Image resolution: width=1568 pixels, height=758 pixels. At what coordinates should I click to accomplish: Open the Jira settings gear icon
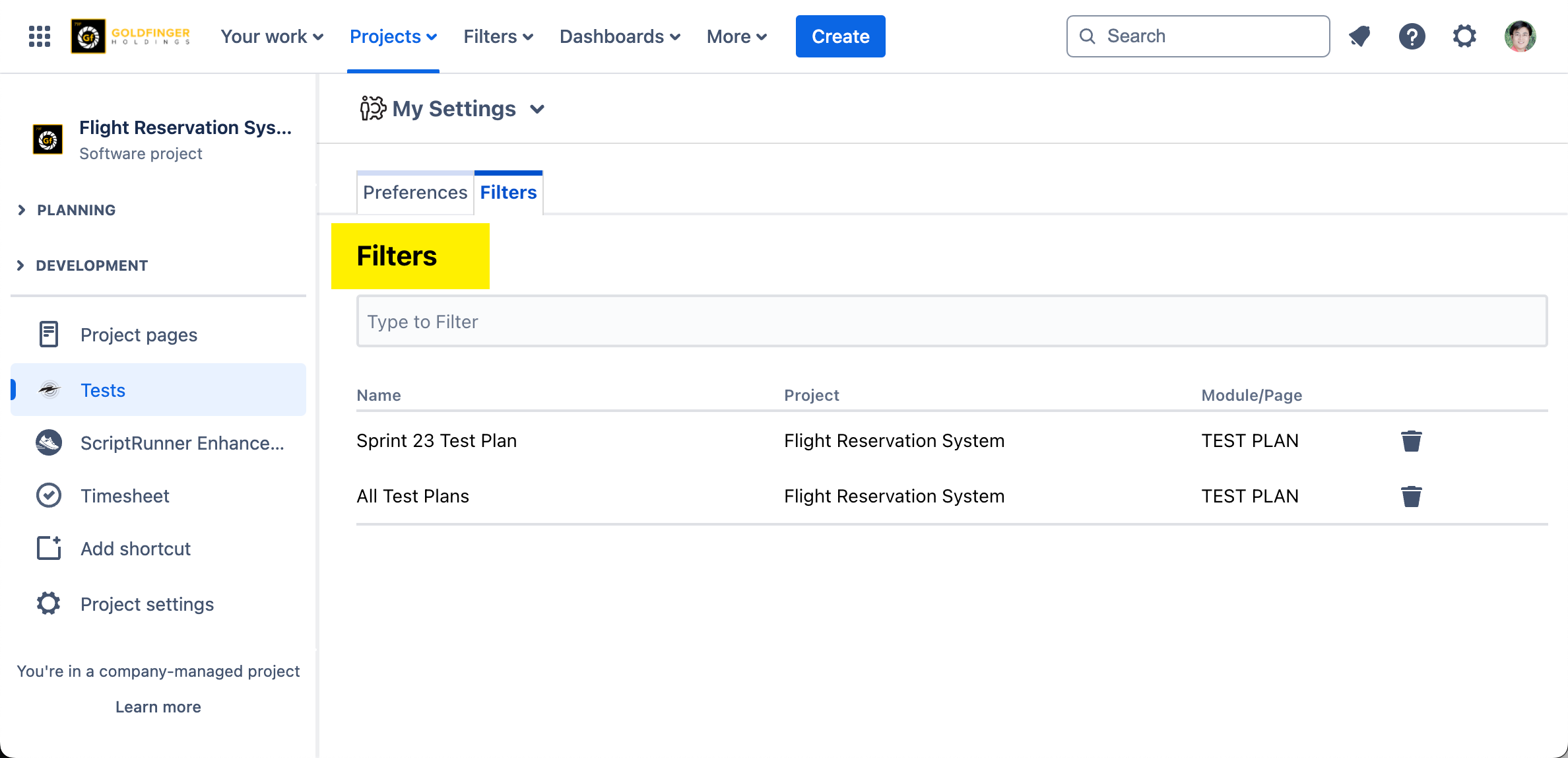click(x=1464, y=36)
